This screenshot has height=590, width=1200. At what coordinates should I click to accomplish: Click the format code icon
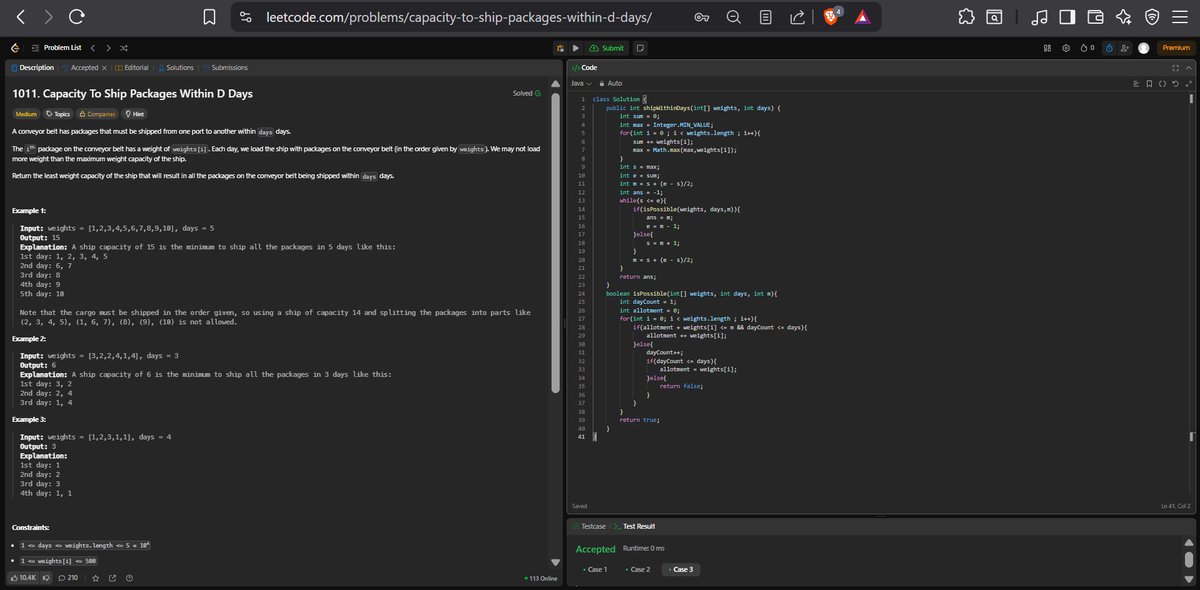[1136, 83]
